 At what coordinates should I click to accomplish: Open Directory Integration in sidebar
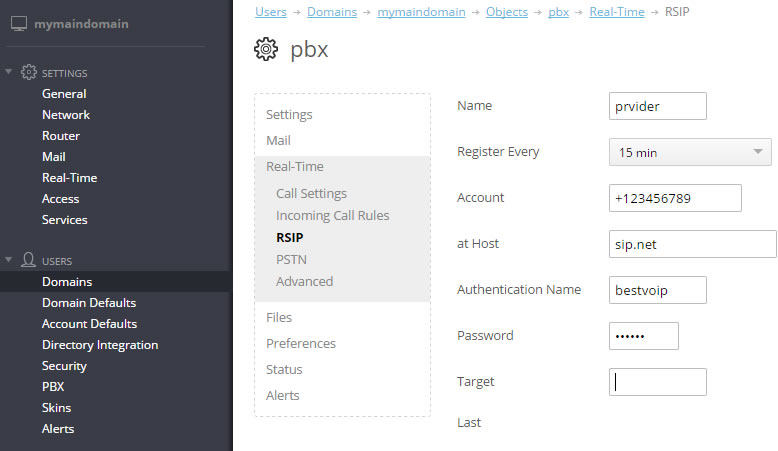click(x=100, y=345)
